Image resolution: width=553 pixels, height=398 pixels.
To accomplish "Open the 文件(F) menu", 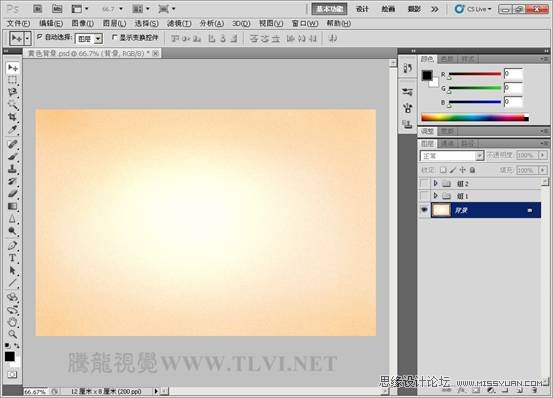I will coord(19,23).
